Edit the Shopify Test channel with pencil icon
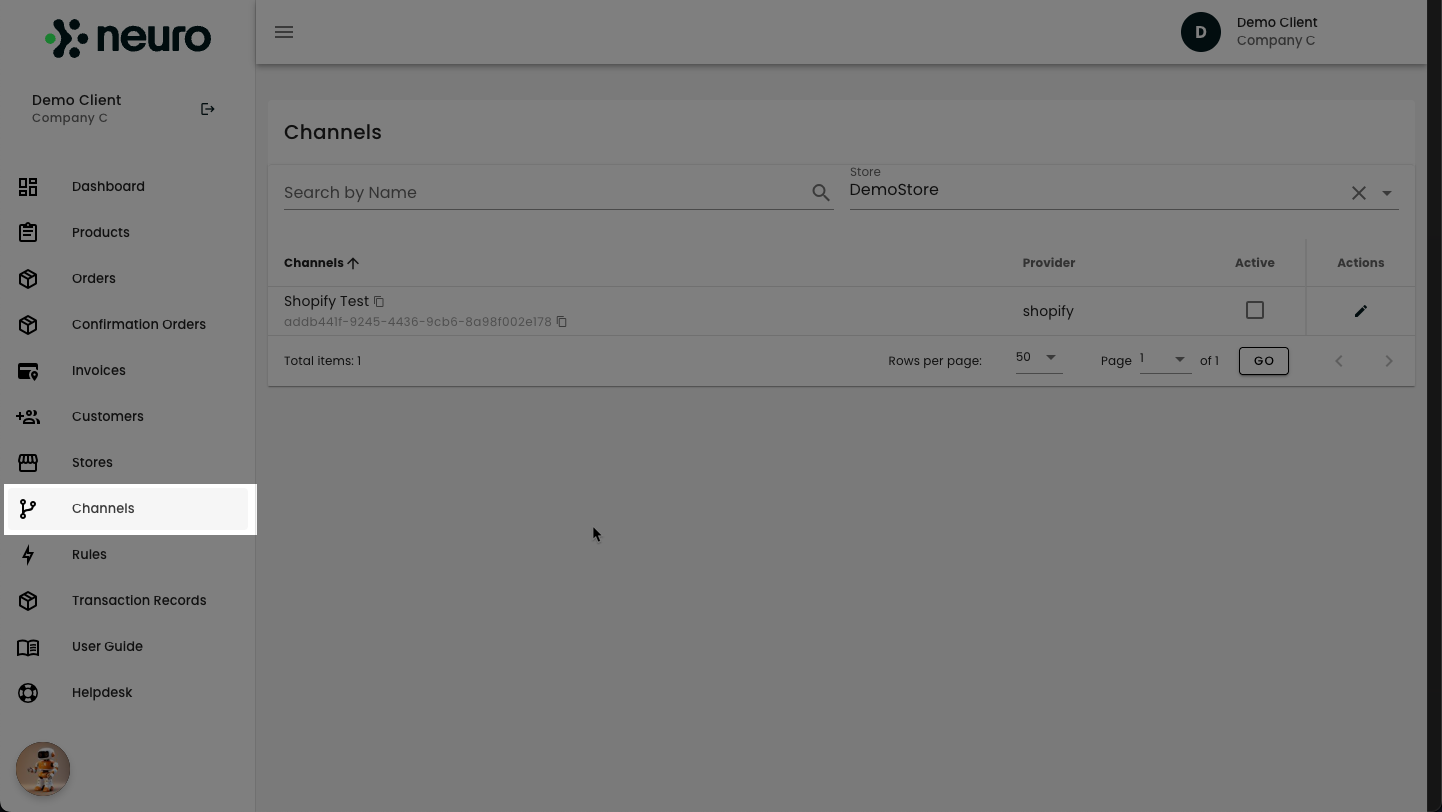The width and height of the screenshot is (1442, 812). 1360,311
